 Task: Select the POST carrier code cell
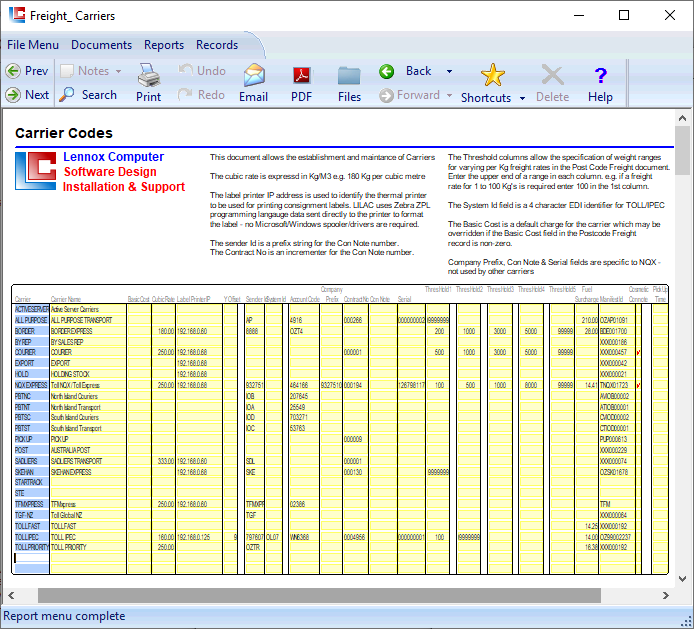coord(31,450)
